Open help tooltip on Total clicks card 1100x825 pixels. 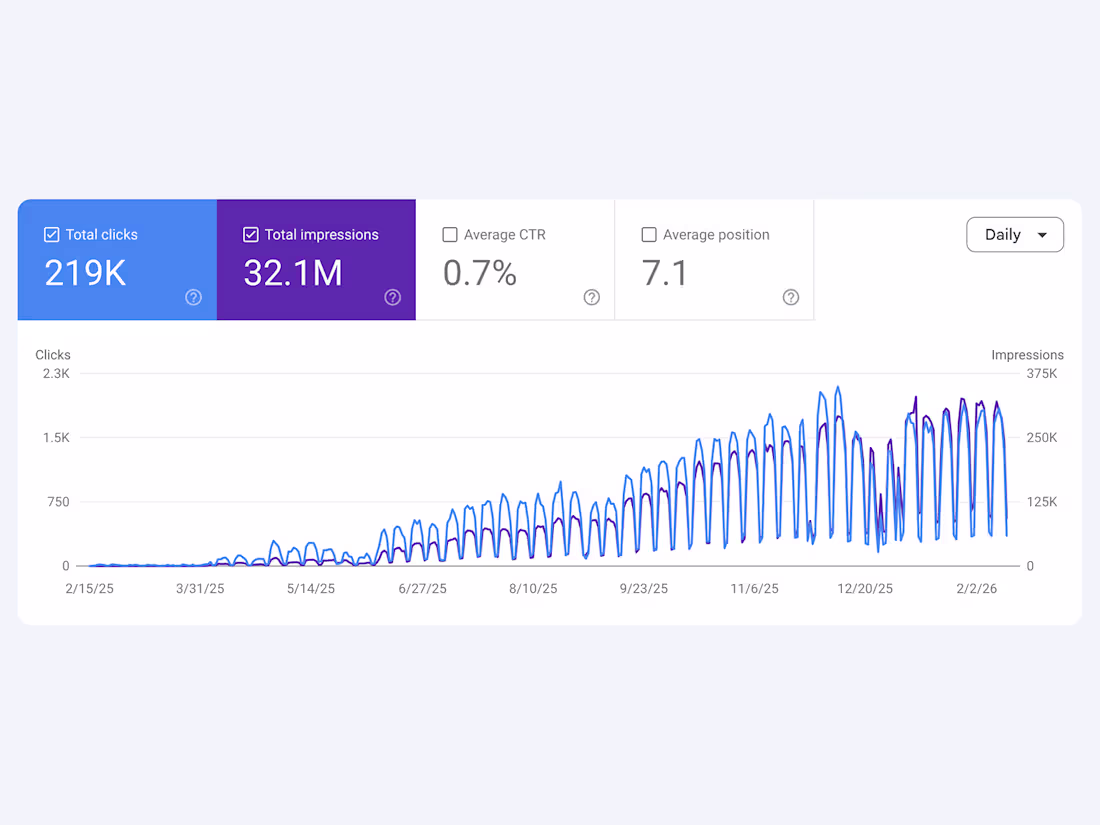click(x=193, y=297)
